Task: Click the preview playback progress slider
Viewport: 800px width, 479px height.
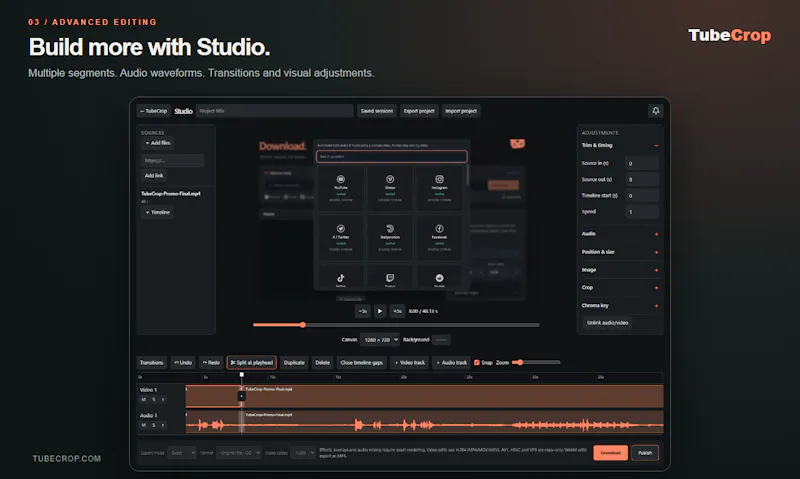Action: pos(396,325)
